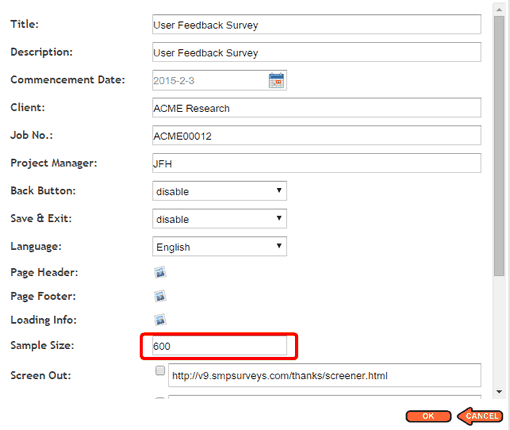Click the Page Footer image icon
Viewport: 510px width, 430px height.
(160, 296)
